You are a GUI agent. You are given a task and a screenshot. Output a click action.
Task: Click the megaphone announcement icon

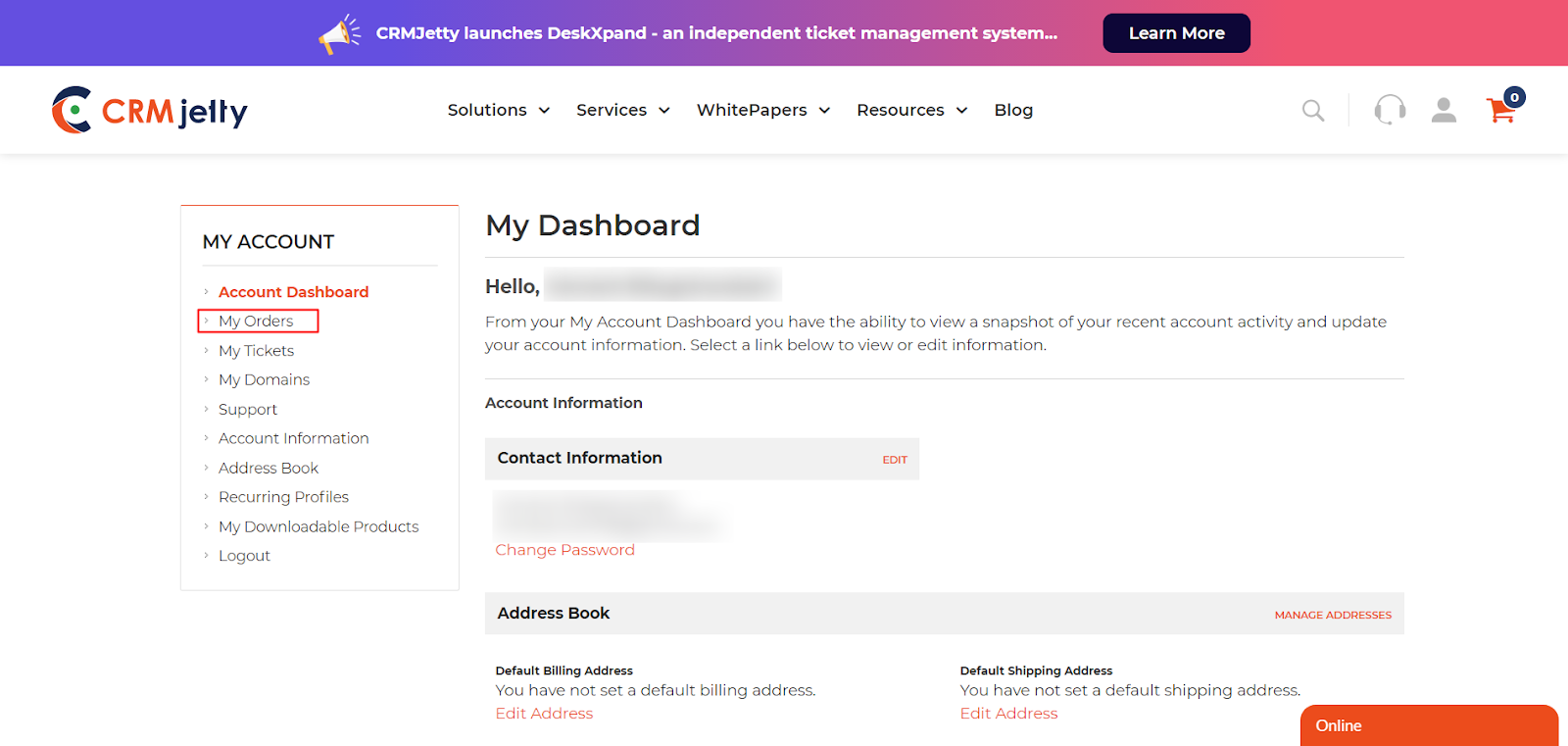[x=339, y=34]
